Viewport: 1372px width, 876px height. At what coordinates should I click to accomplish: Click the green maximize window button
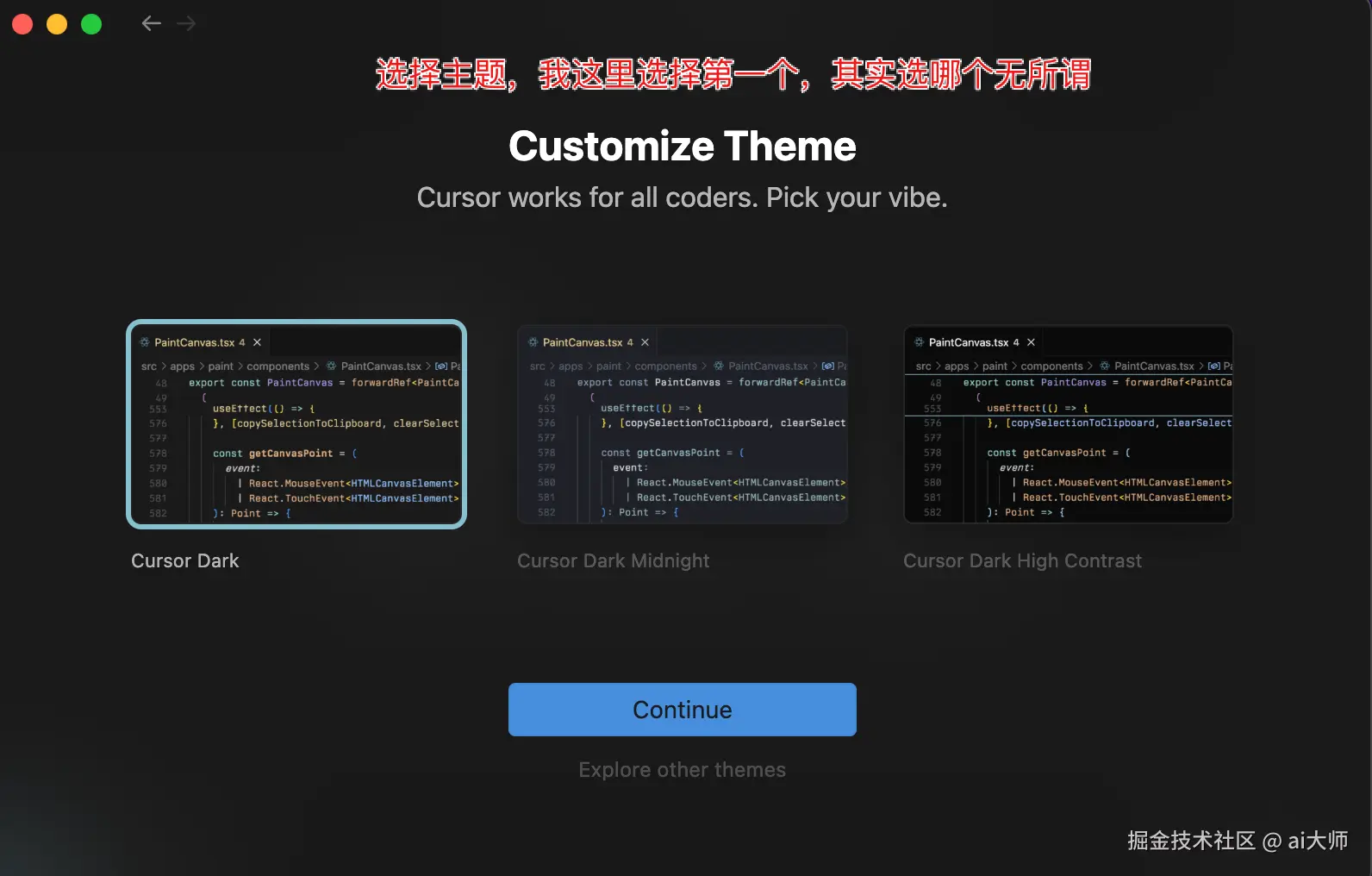pyautogui.click(x=91, y=24)
